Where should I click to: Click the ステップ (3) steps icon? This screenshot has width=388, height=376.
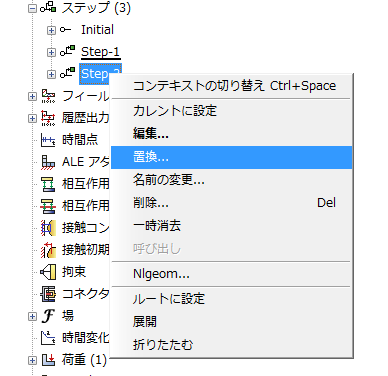pyautogui.click(x=48, y=8)
